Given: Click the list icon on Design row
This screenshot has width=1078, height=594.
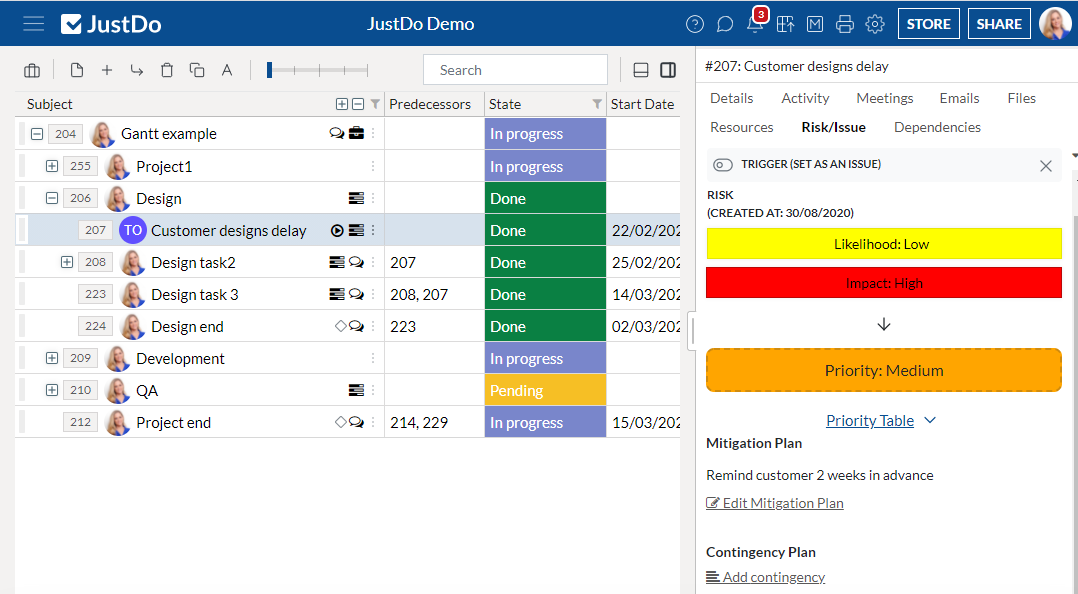Looking at the screenshot, I should [356, 198].
